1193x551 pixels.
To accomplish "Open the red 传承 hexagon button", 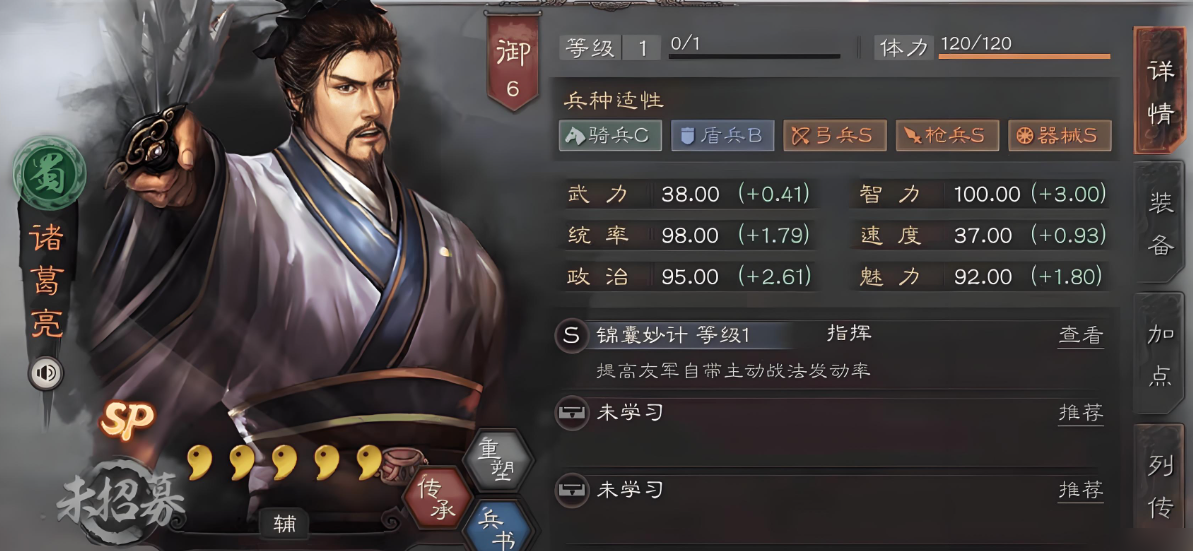I will pyautogui.click(x=435, y=498).
